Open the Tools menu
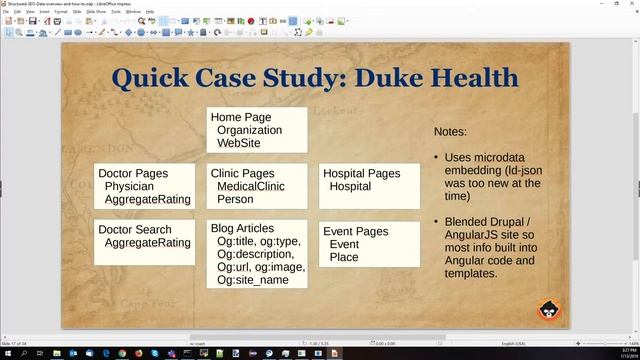The width and height of the screenshot is (640, 360). coord(116,11)
